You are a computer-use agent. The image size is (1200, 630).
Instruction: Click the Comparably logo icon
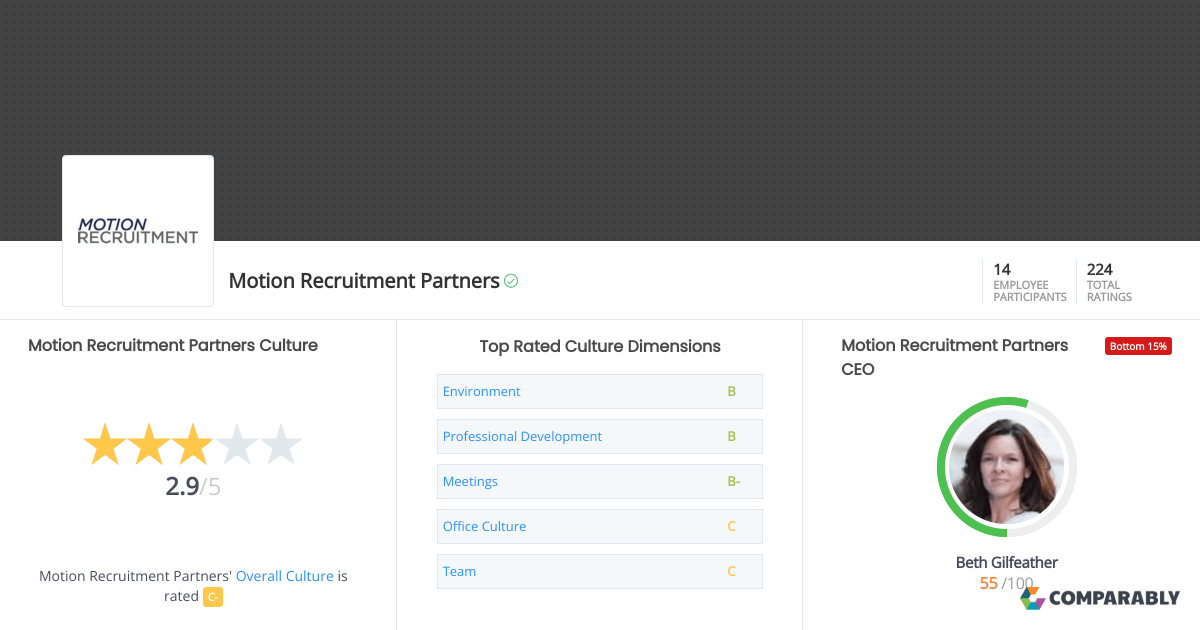pos(1031,597)
